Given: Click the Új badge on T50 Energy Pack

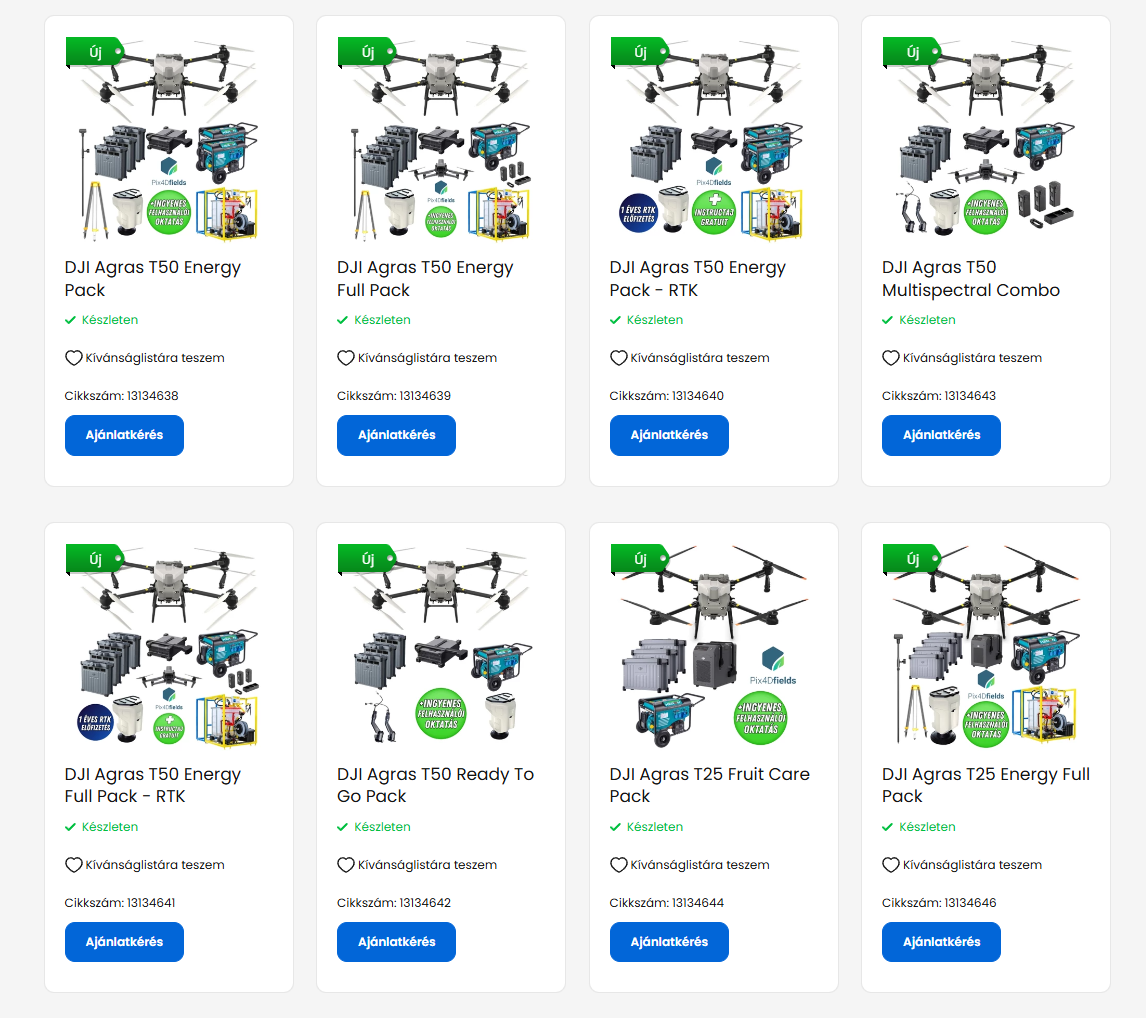Looking at the screenshot, I should [94, 52].
